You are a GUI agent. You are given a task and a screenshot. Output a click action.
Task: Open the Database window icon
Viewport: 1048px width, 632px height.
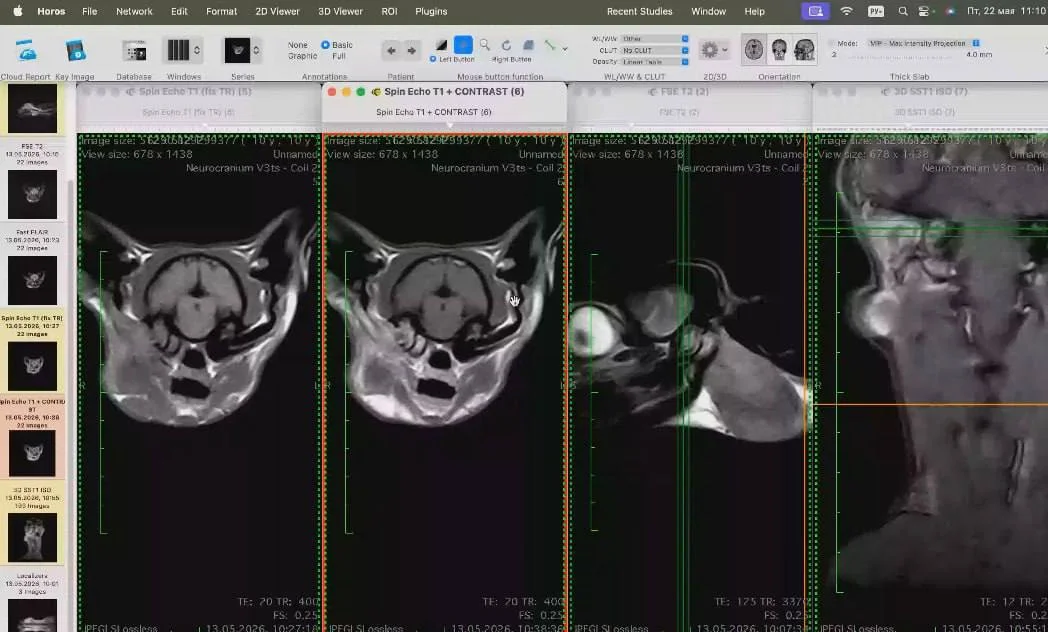[x=134, y=51]
